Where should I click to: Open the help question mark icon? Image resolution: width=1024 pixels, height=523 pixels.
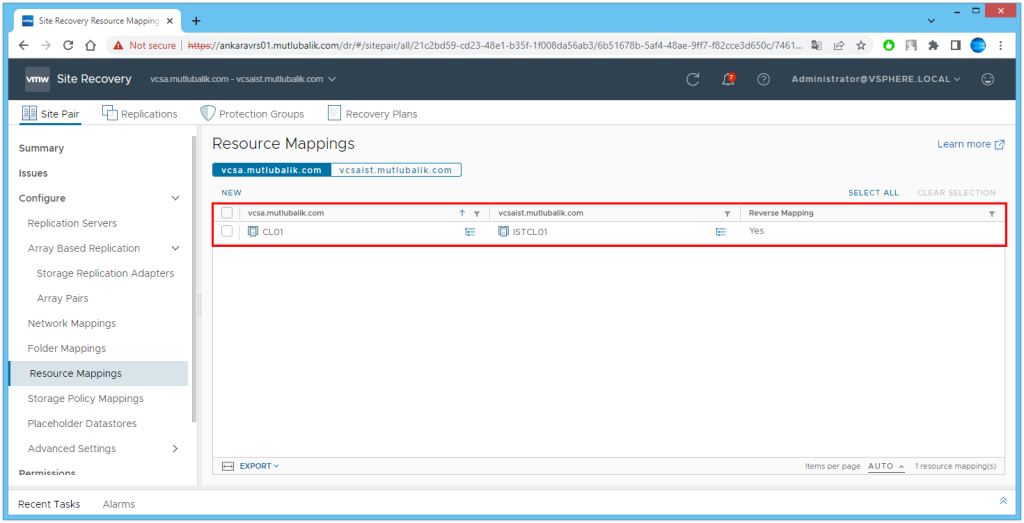[763, 79]
